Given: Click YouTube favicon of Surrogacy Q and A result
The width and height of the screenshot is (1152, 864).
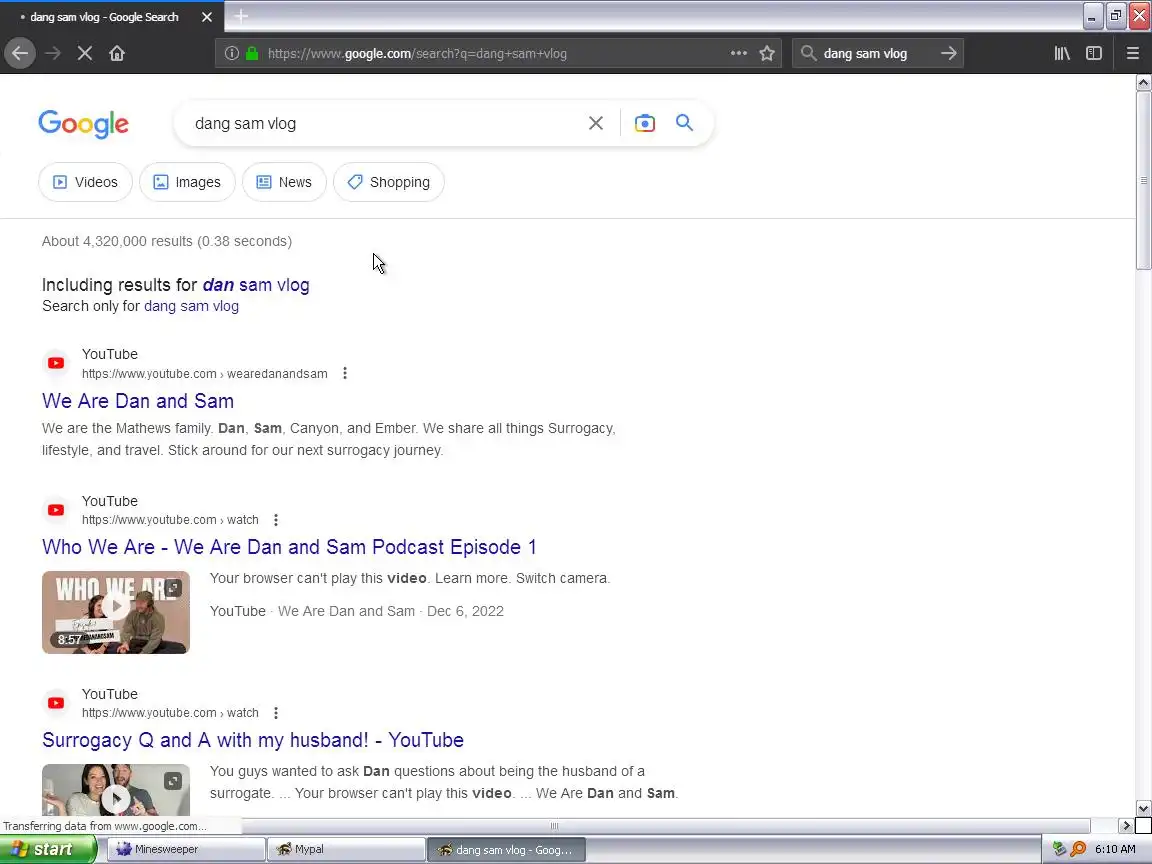Looking at the screenshot, I should click(56, 703).
